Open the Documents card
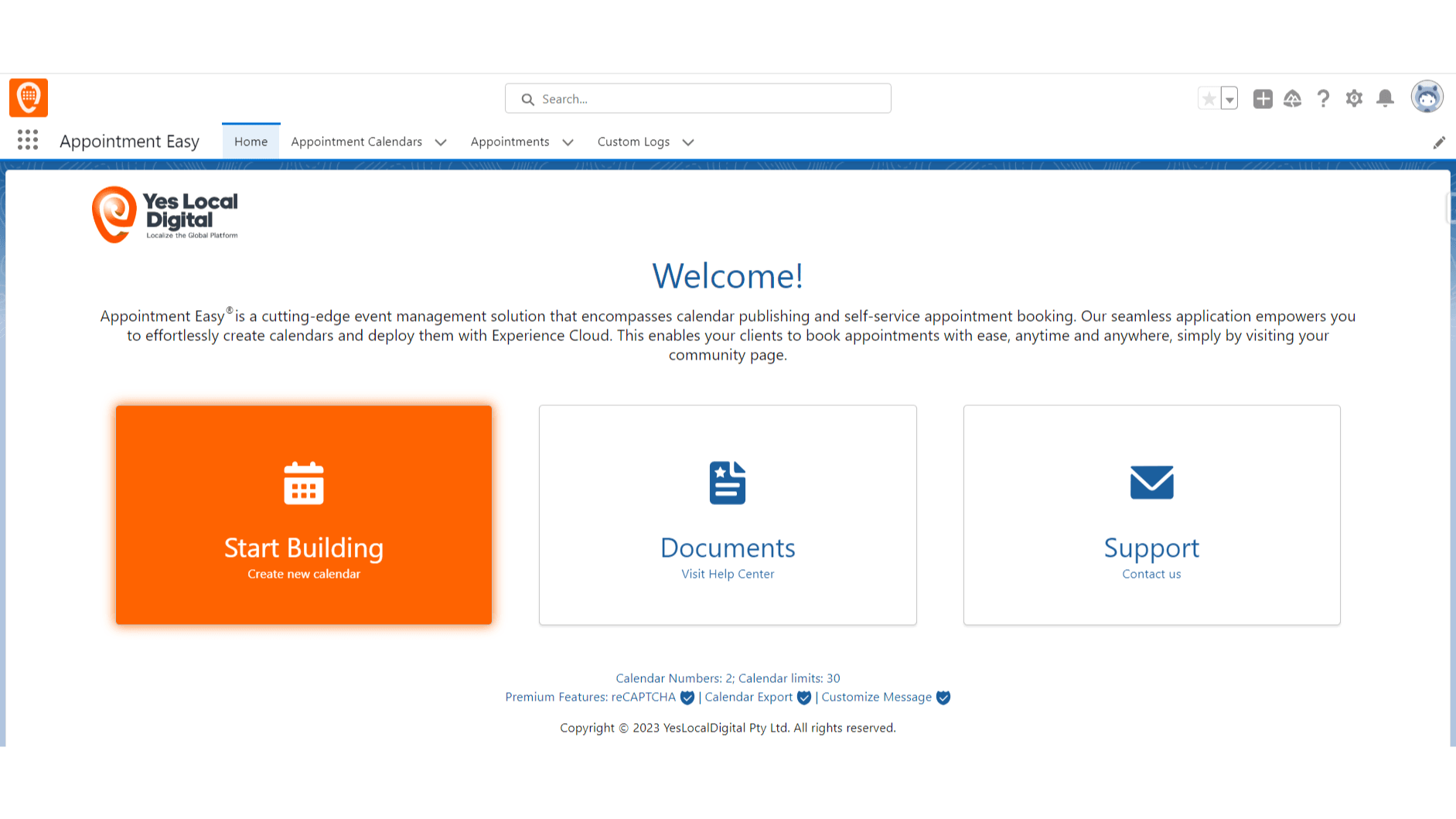This screenshot has height=819, width=1456. pyautogui.click(x=728, y=514)
